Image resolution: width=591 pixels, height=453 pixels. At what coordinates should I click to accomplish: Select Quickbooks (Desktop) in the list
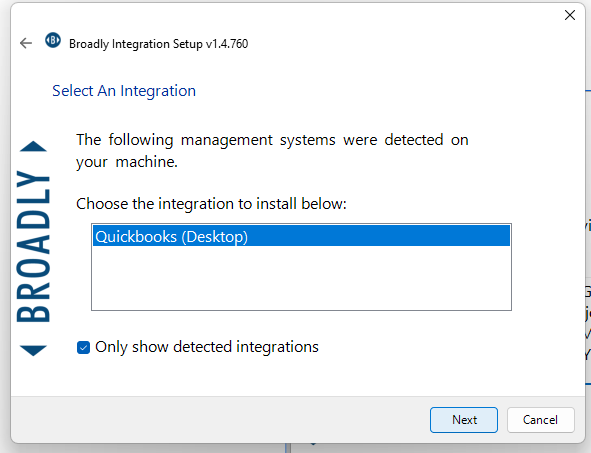301,236
